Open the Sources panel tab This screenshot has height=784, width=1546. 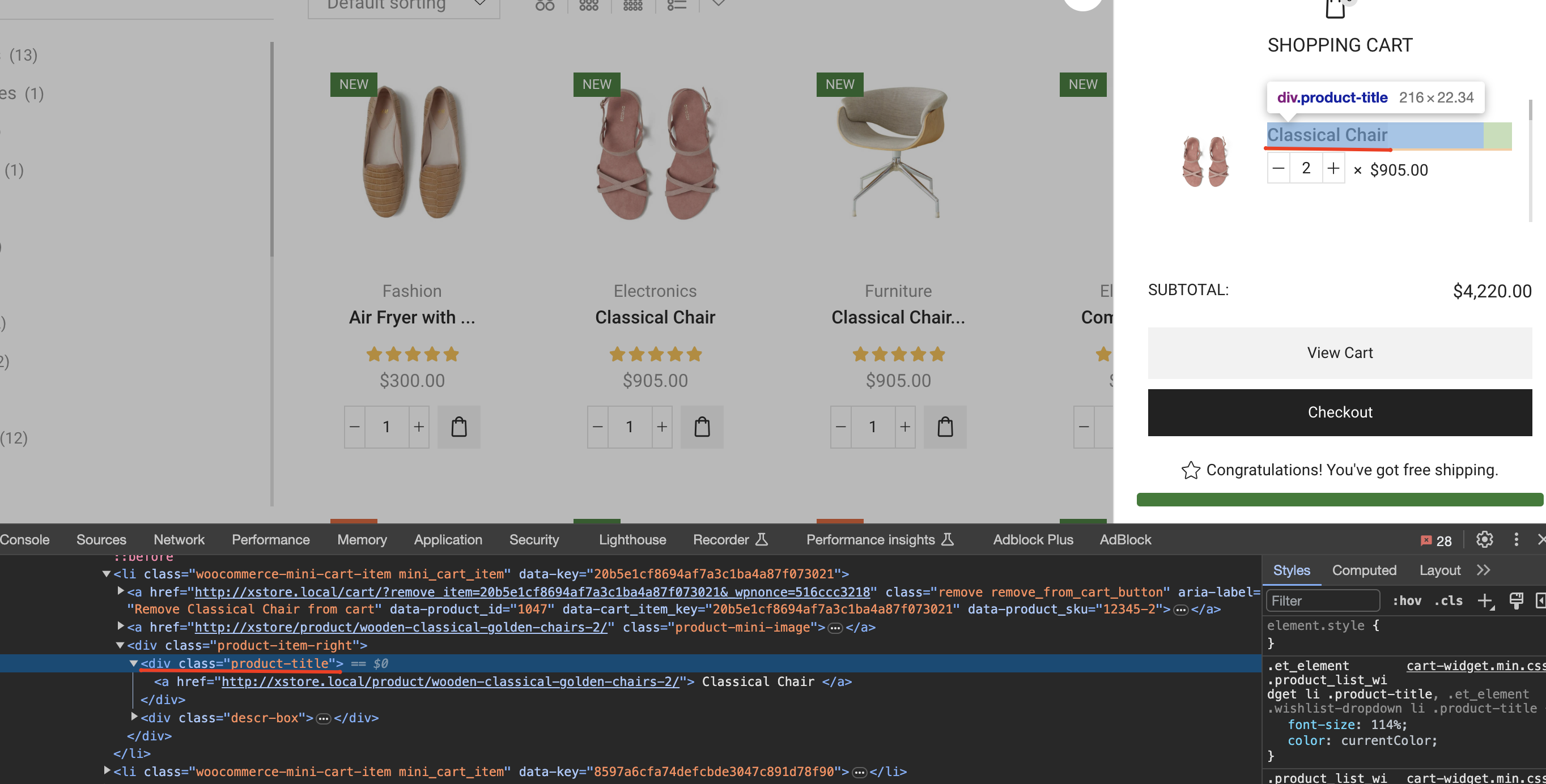tap(101, 539)
